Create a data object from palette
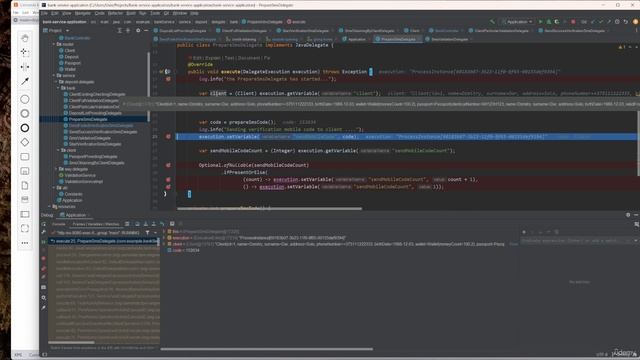This screenshot has width=640, height=360. click(x=25, y=185)
